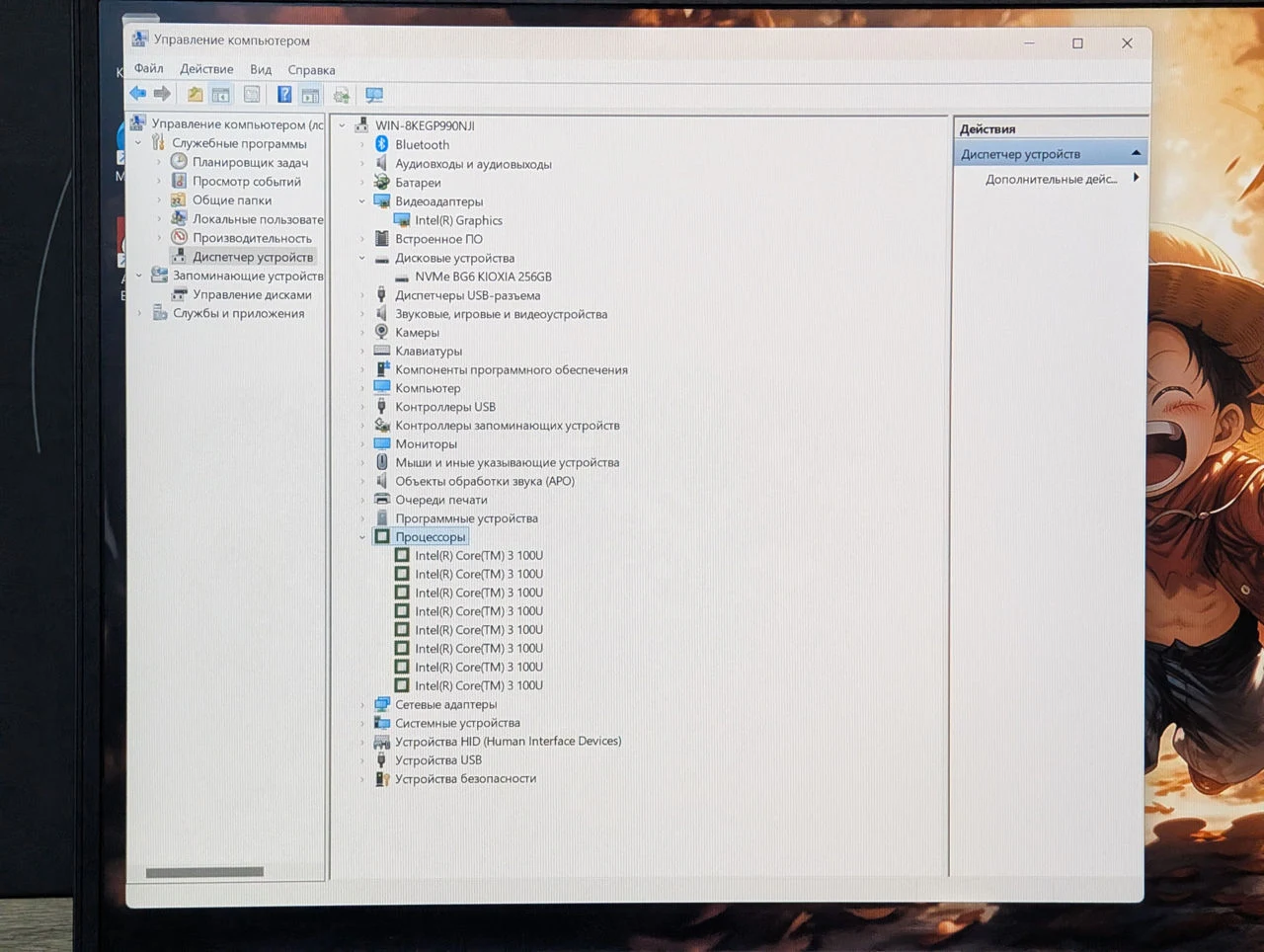Open the Вид menu
The image size is (1264, 952).
[261, 69]
